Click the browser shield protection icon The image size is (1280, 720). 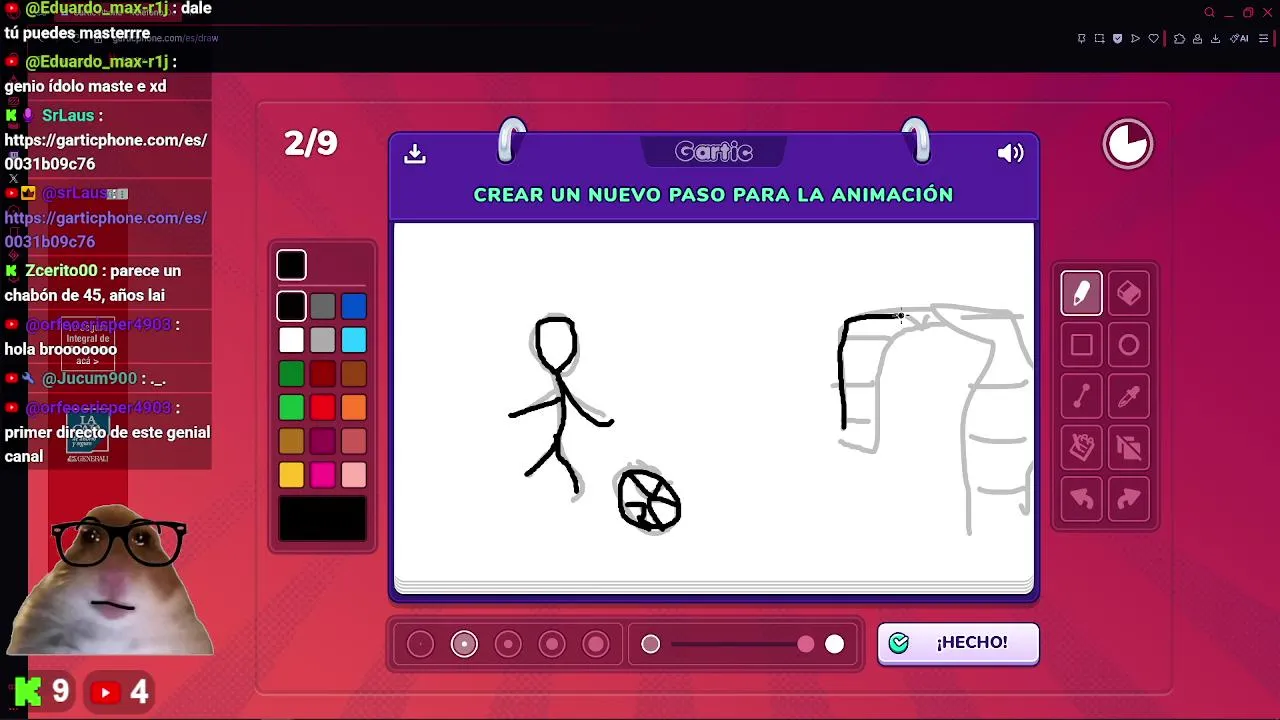(x=1117, y=39)
